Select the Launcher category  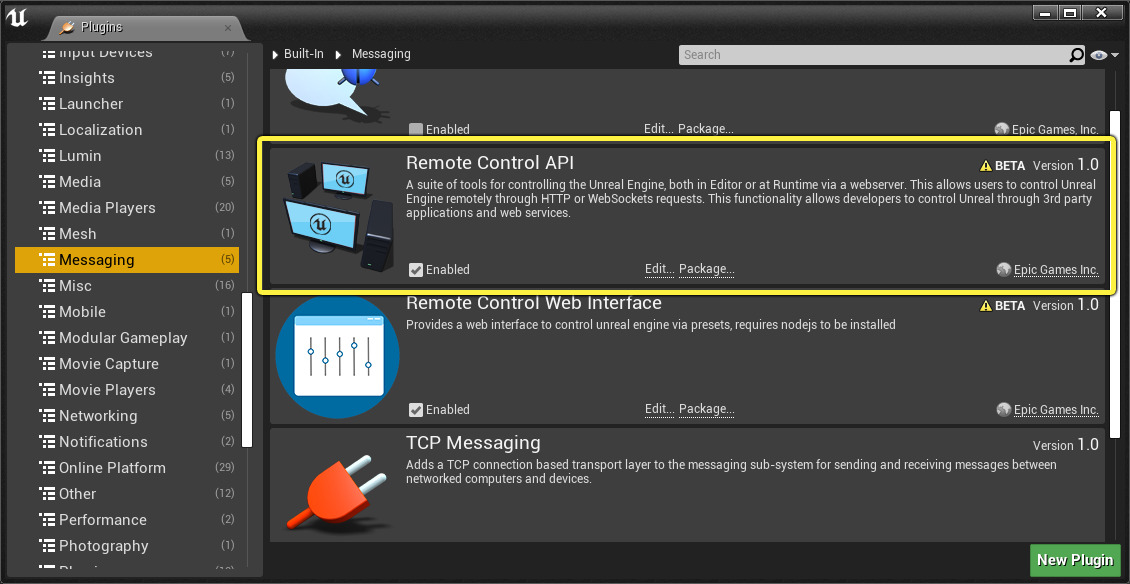click(127, 104)
